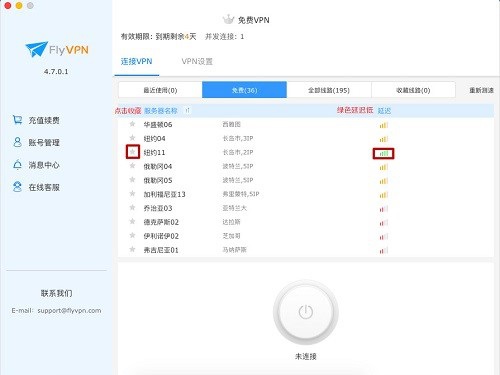The image size is (500, 375).
Task: Click the red latency bars for 乔治亚03
Action: click(x=384, y=209)
